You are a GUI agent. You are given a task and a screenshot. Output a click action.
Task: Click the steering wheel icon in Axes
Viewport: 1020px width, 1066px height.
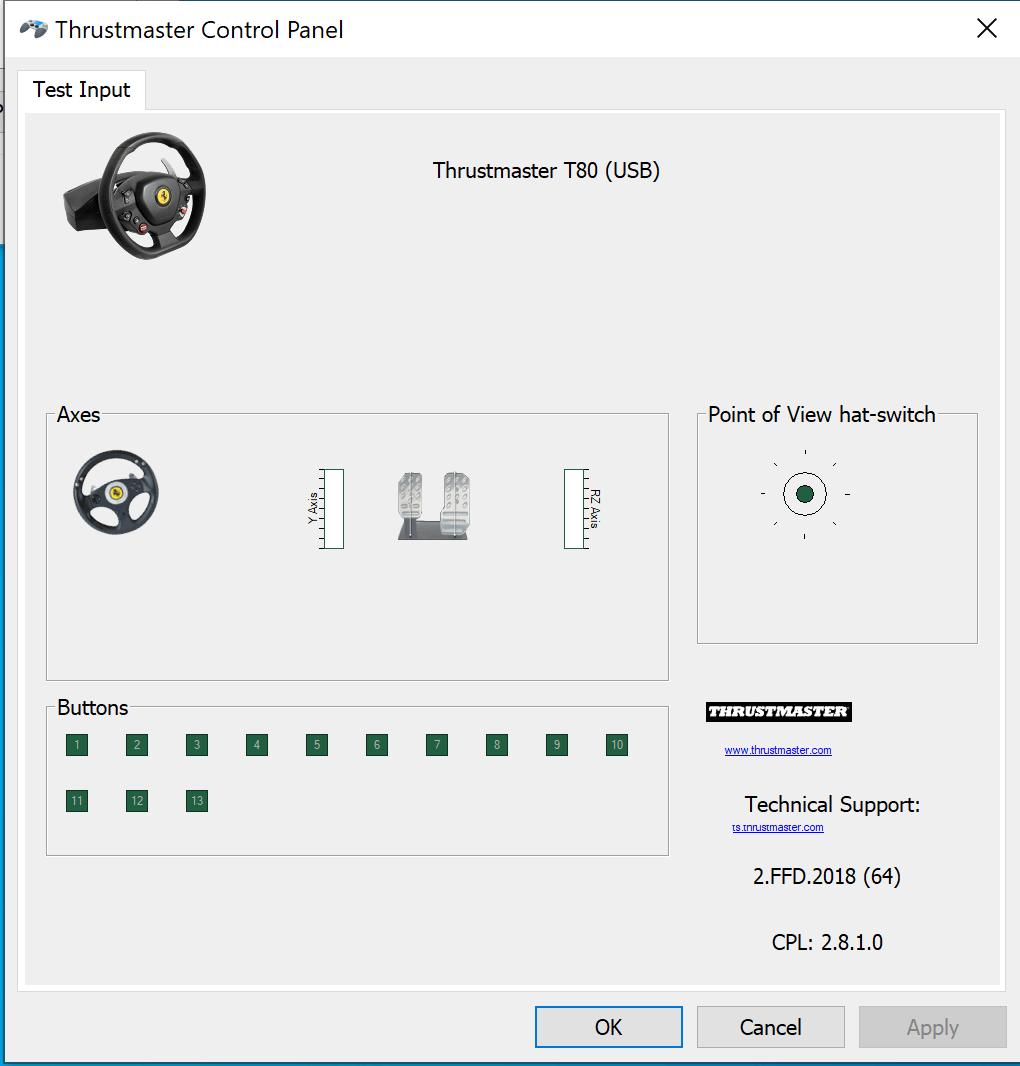(x=116, y=492)
